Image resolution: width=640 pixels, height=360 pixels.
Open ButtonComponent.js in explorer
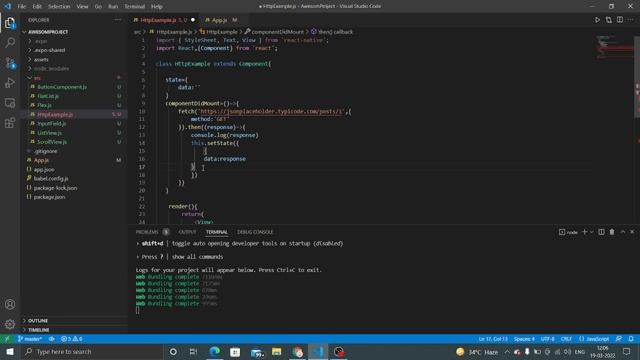click(62, 87)
